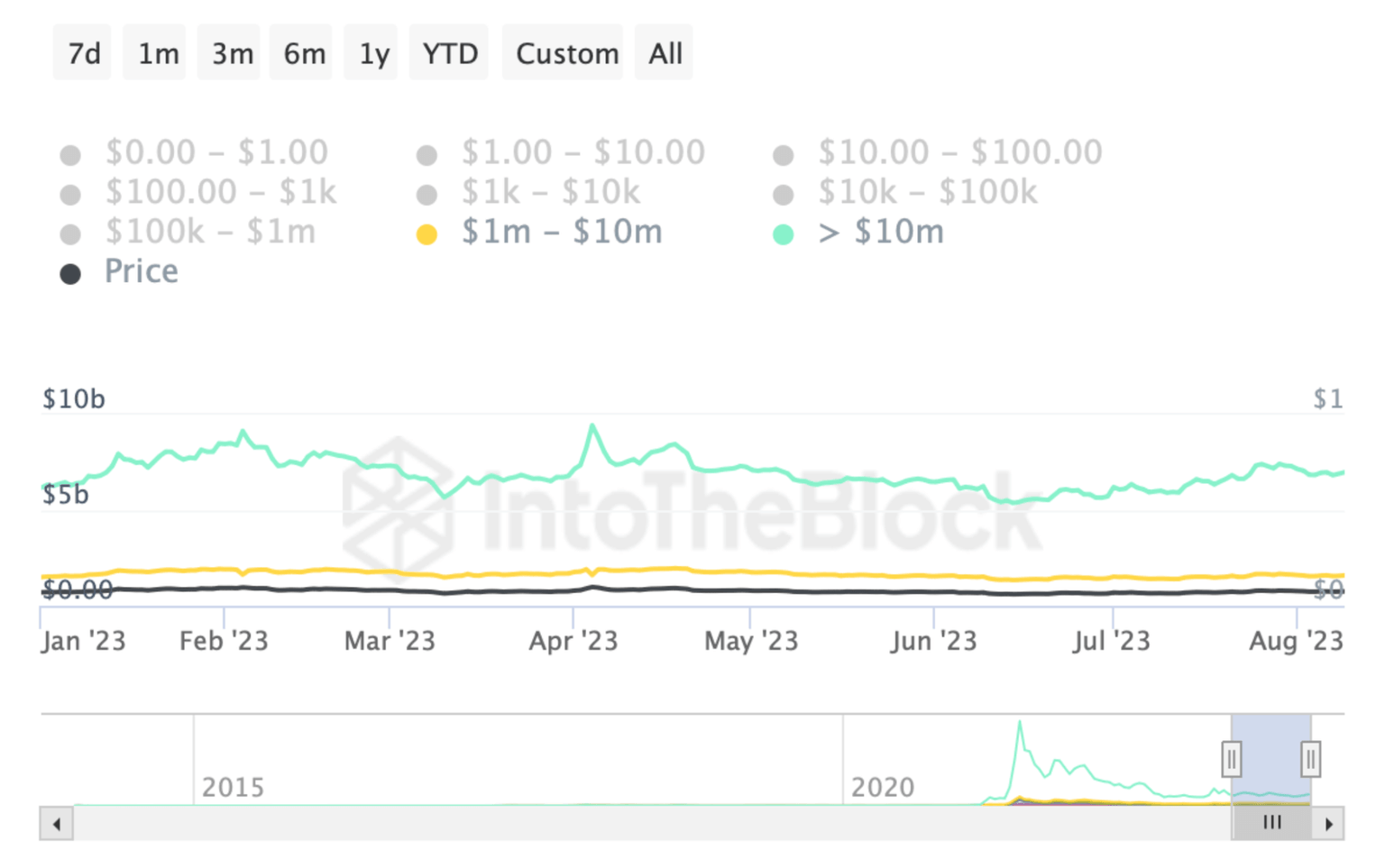Click the left scrollbar arrow

pos(57,823)
